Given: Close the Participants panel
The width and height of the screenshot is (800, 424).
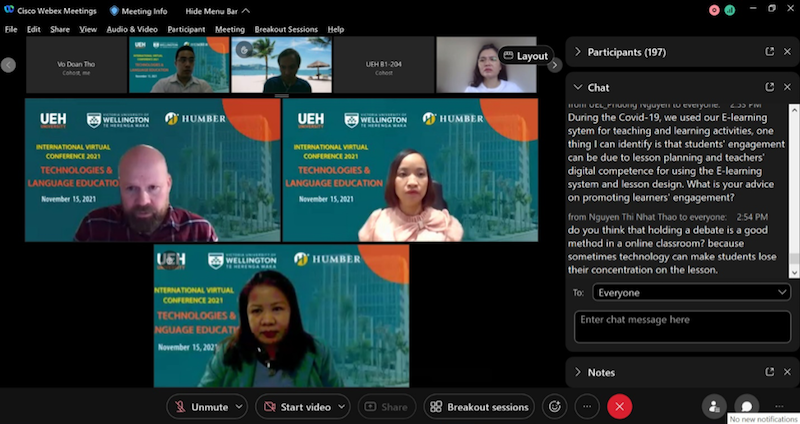Looking at the screenshot, I should point(787,52).
